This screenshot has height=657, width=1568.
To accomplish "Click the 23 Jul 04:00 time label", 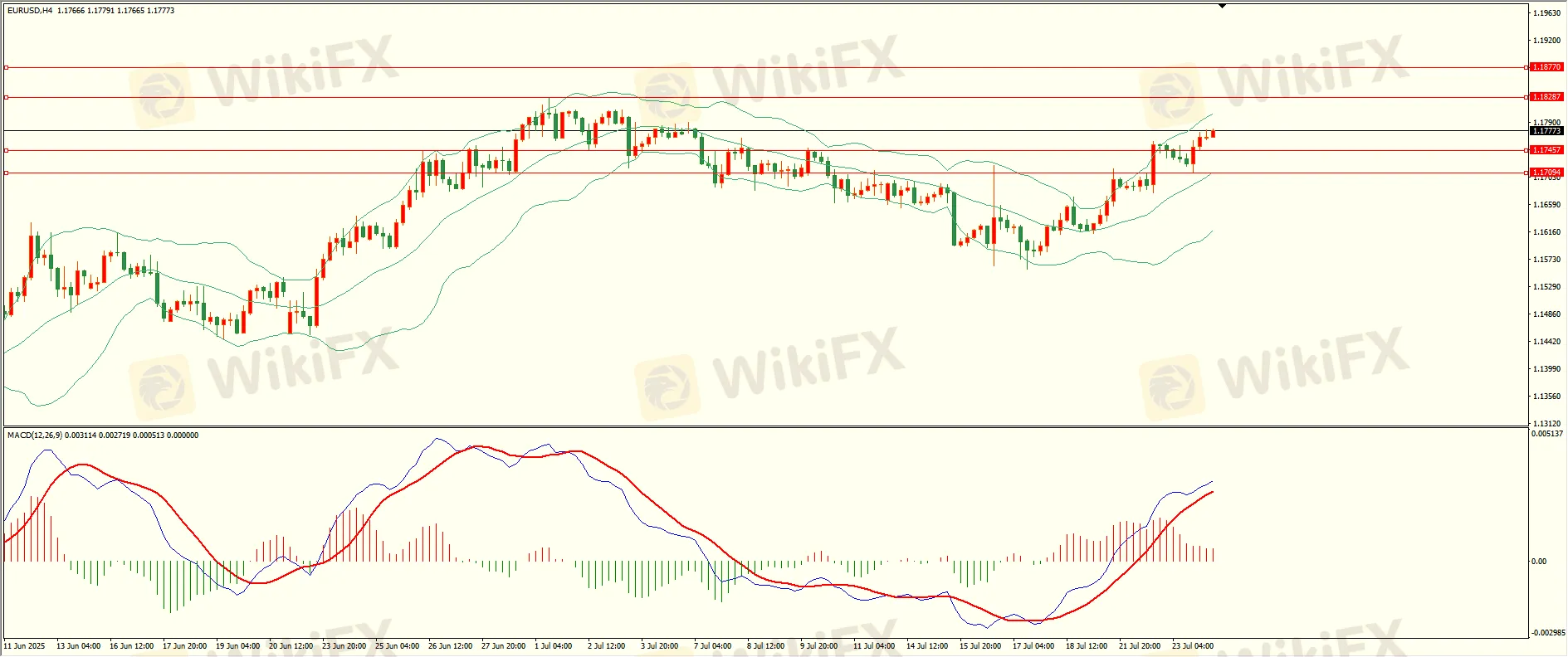I will click(1193, 645).
